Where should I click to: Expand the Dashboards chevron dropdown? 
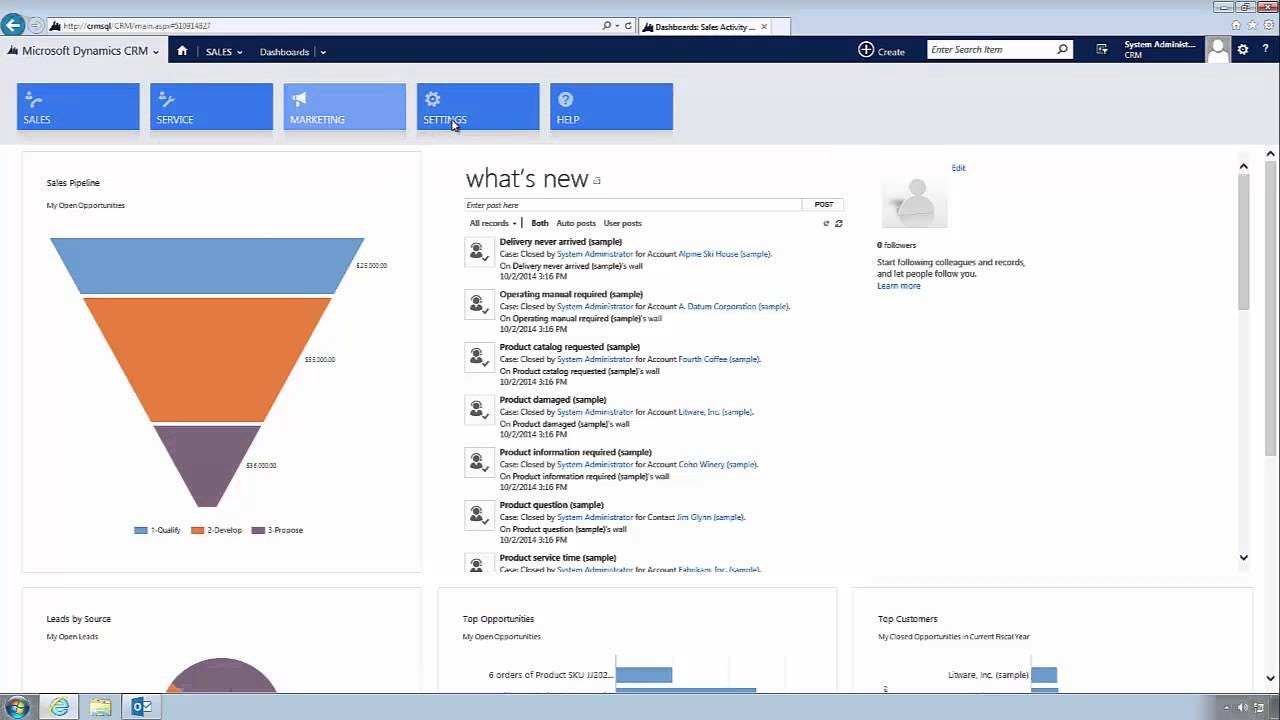pos(322,52)
